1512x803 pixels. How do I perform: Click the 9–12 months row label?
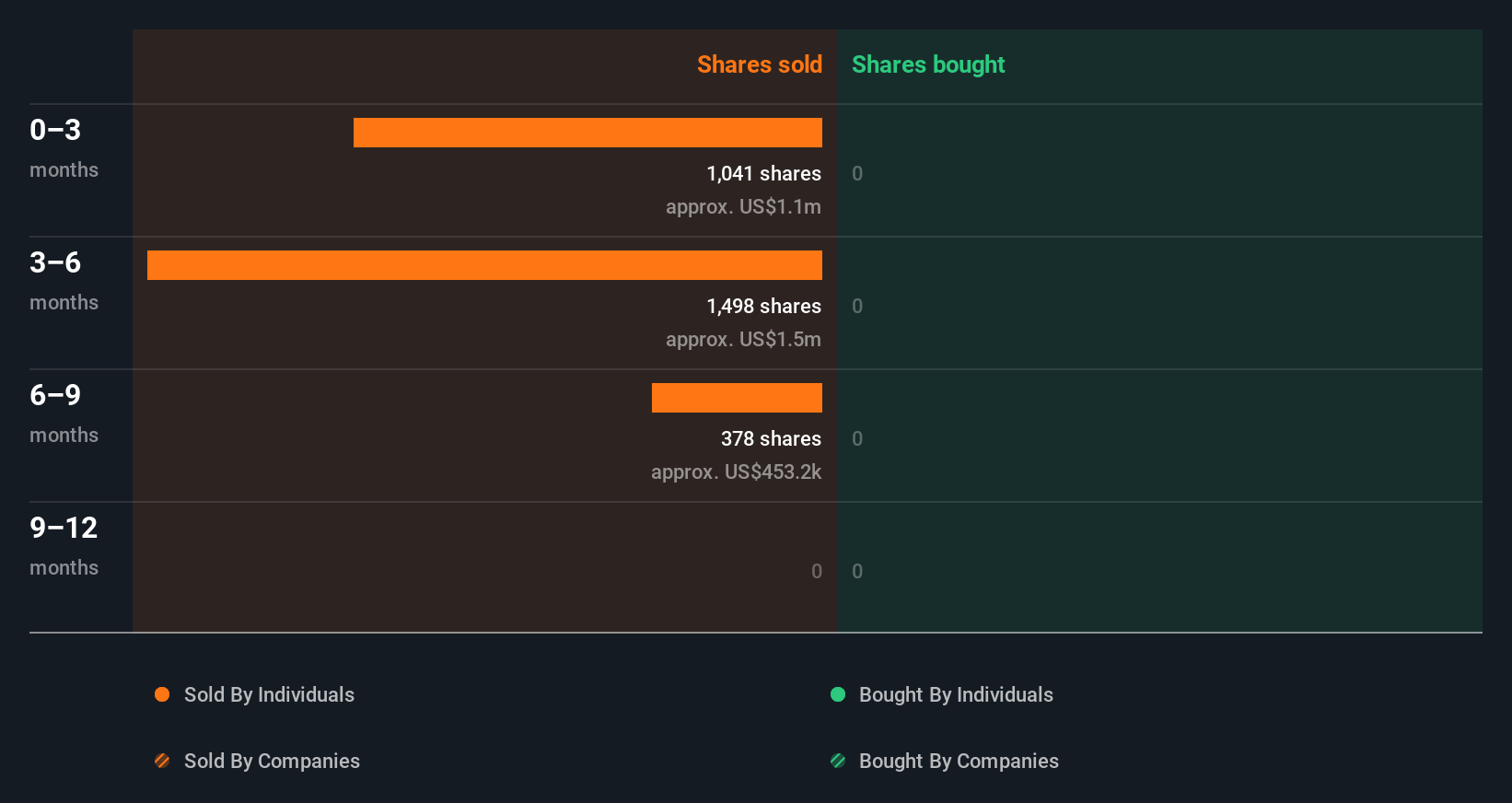64,545
